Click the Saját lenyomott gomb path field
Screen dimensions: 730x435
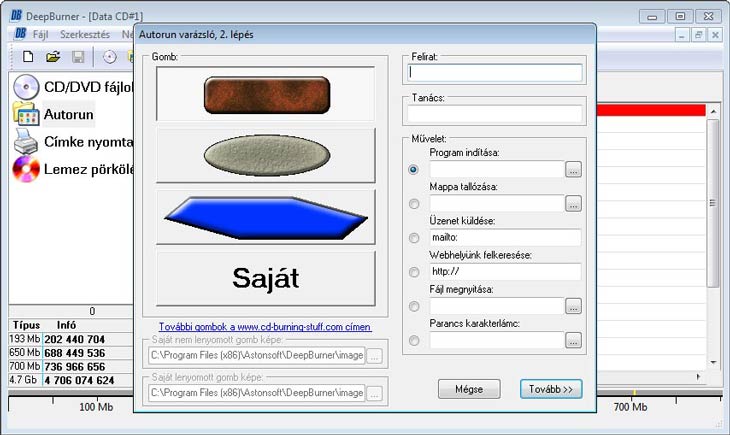(257, 393)
